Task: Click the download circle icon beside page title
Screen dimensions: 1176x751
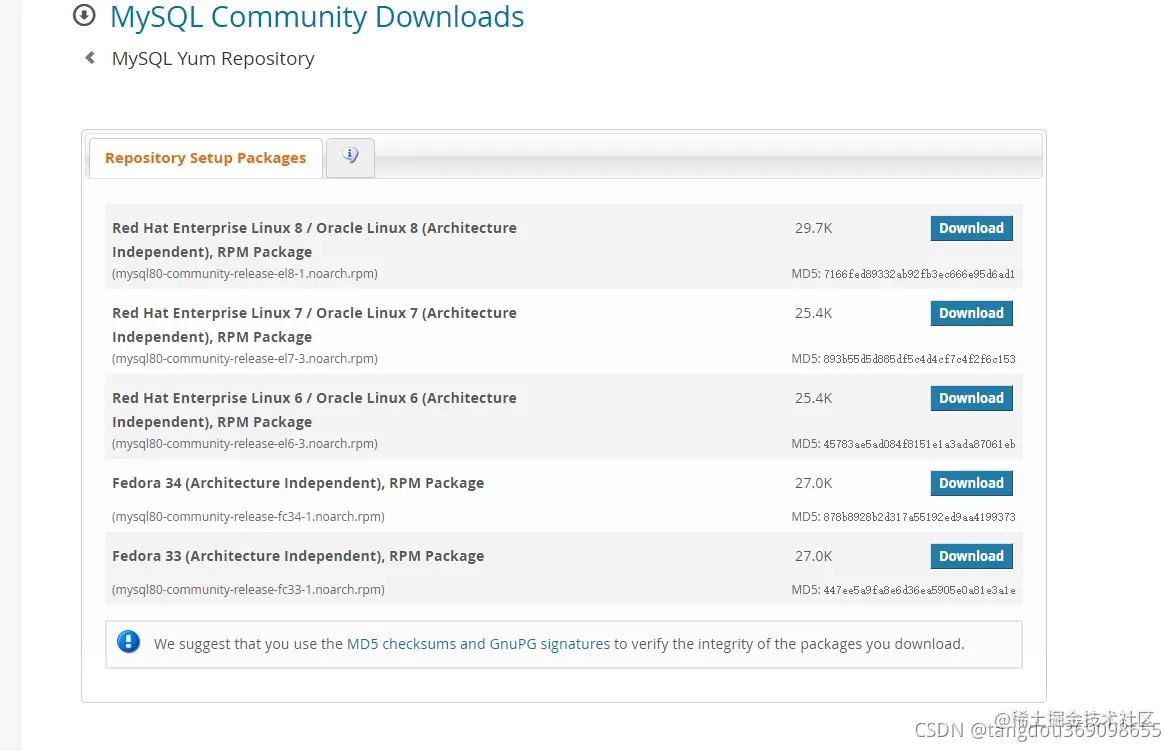Action: click(84, 15)
